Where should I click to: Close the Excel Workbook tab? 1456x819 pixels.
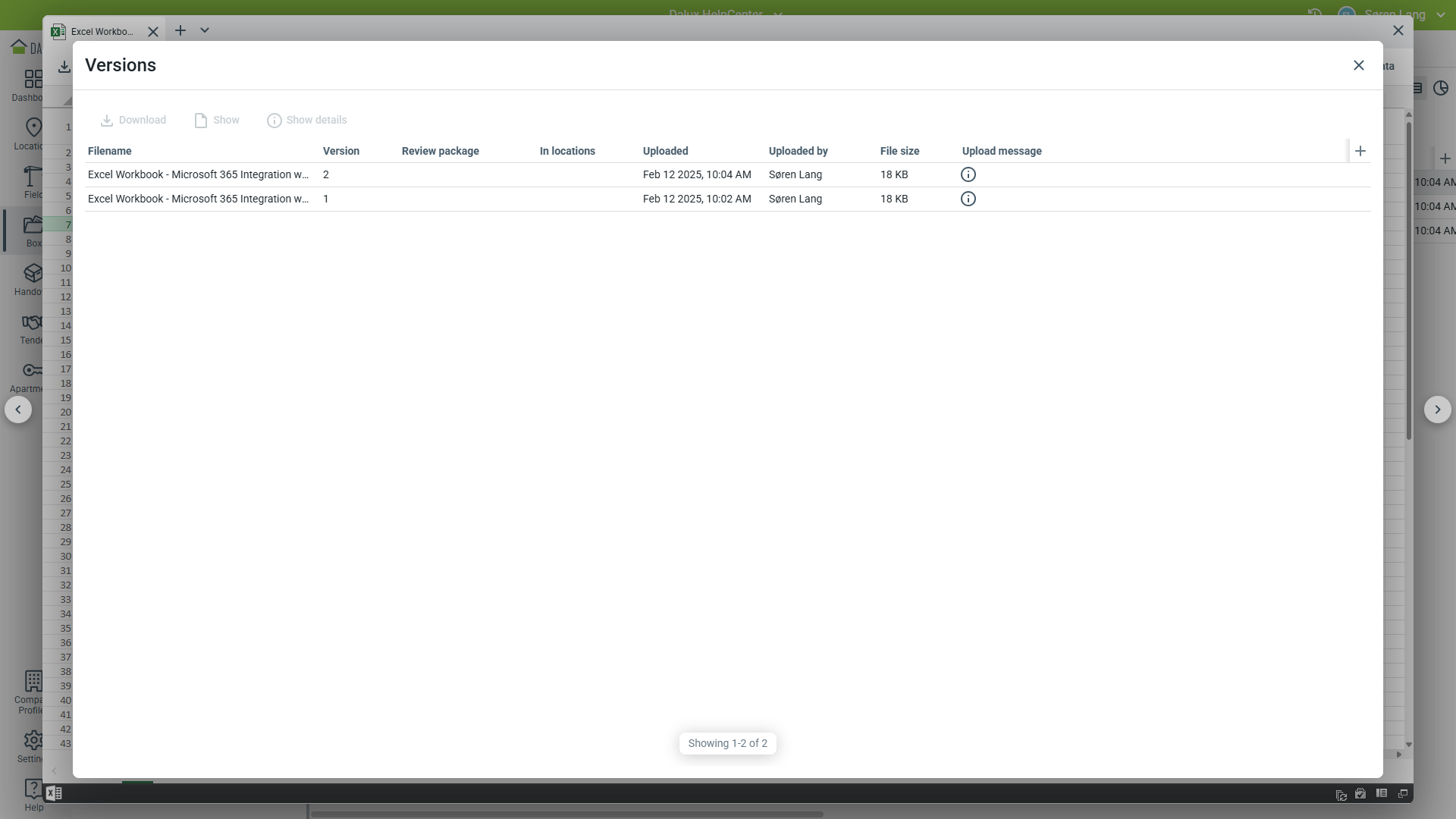(152, 32)
